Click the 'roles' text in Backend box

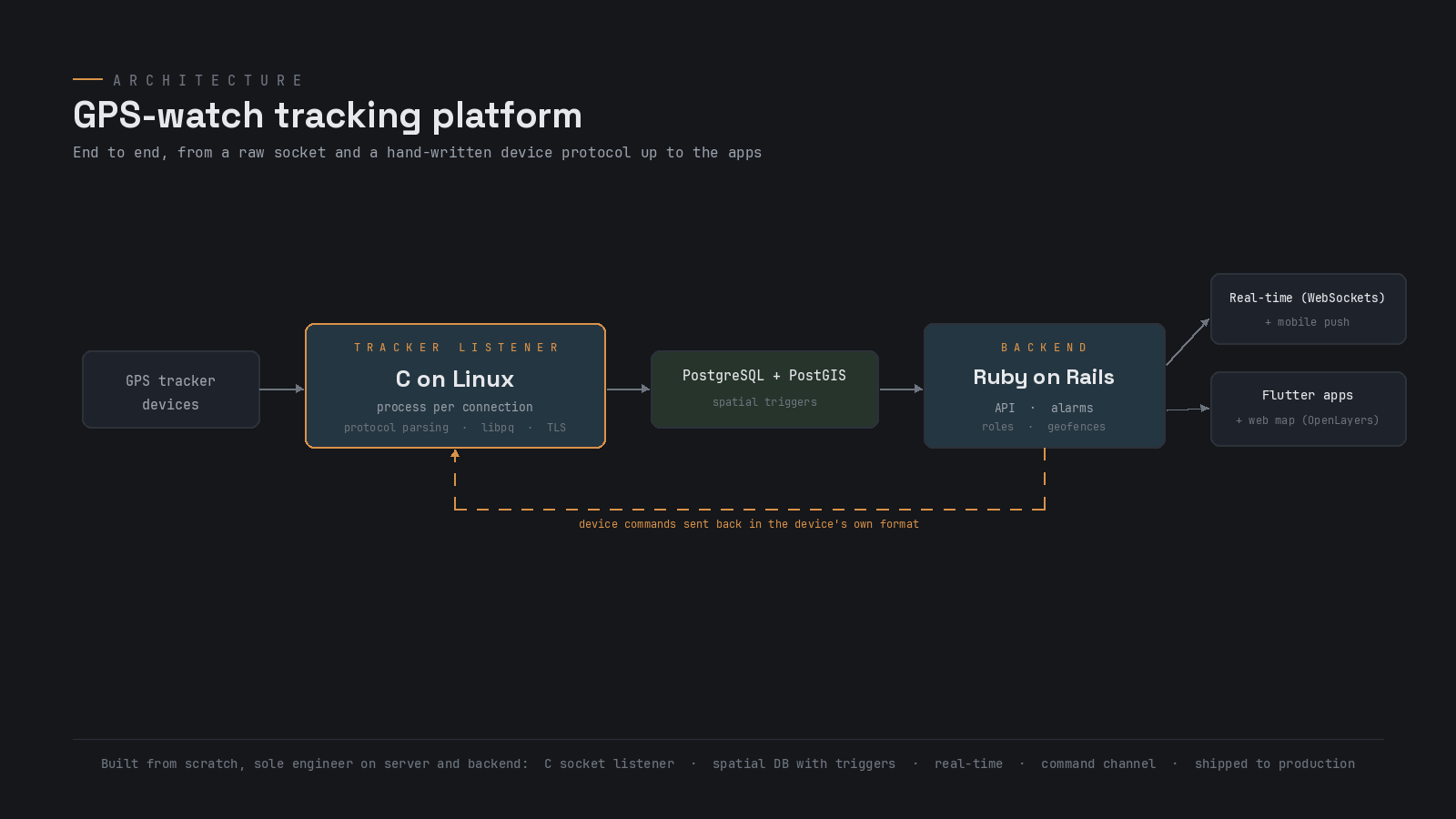tap(997, 426)
